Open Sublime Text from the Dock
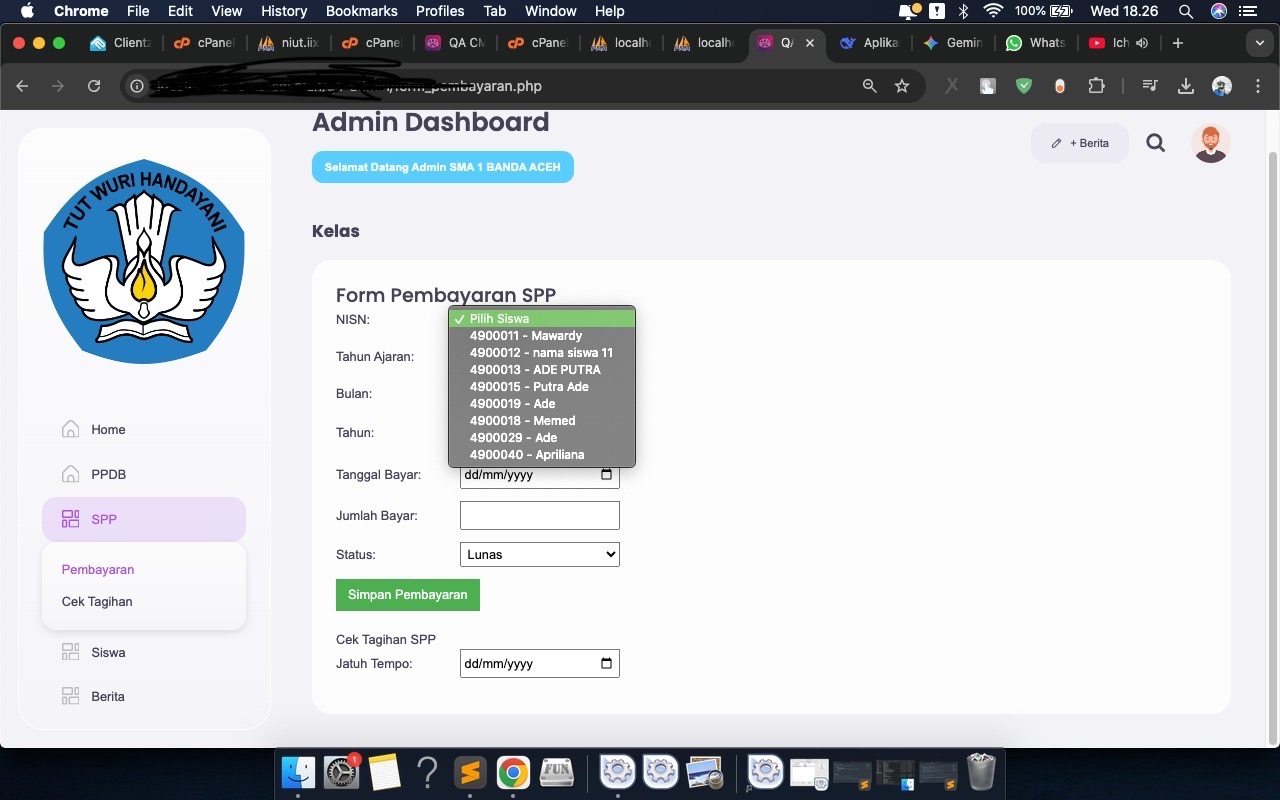 [470, 772]
